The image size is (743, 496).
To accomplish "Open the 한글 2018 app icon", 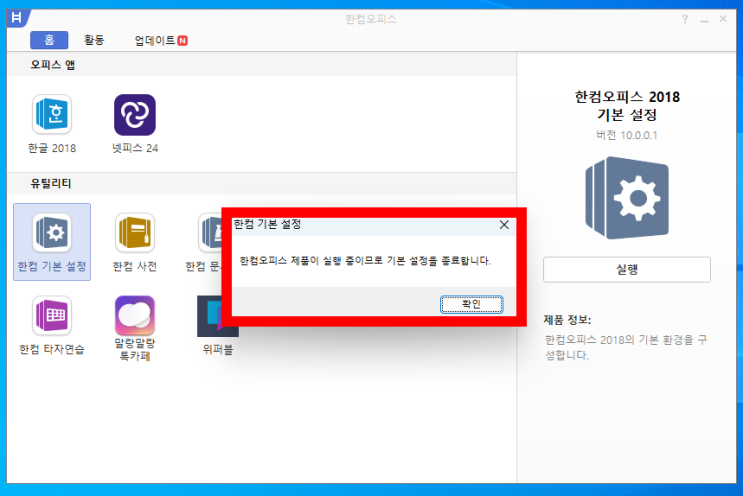I will (52, 114).
